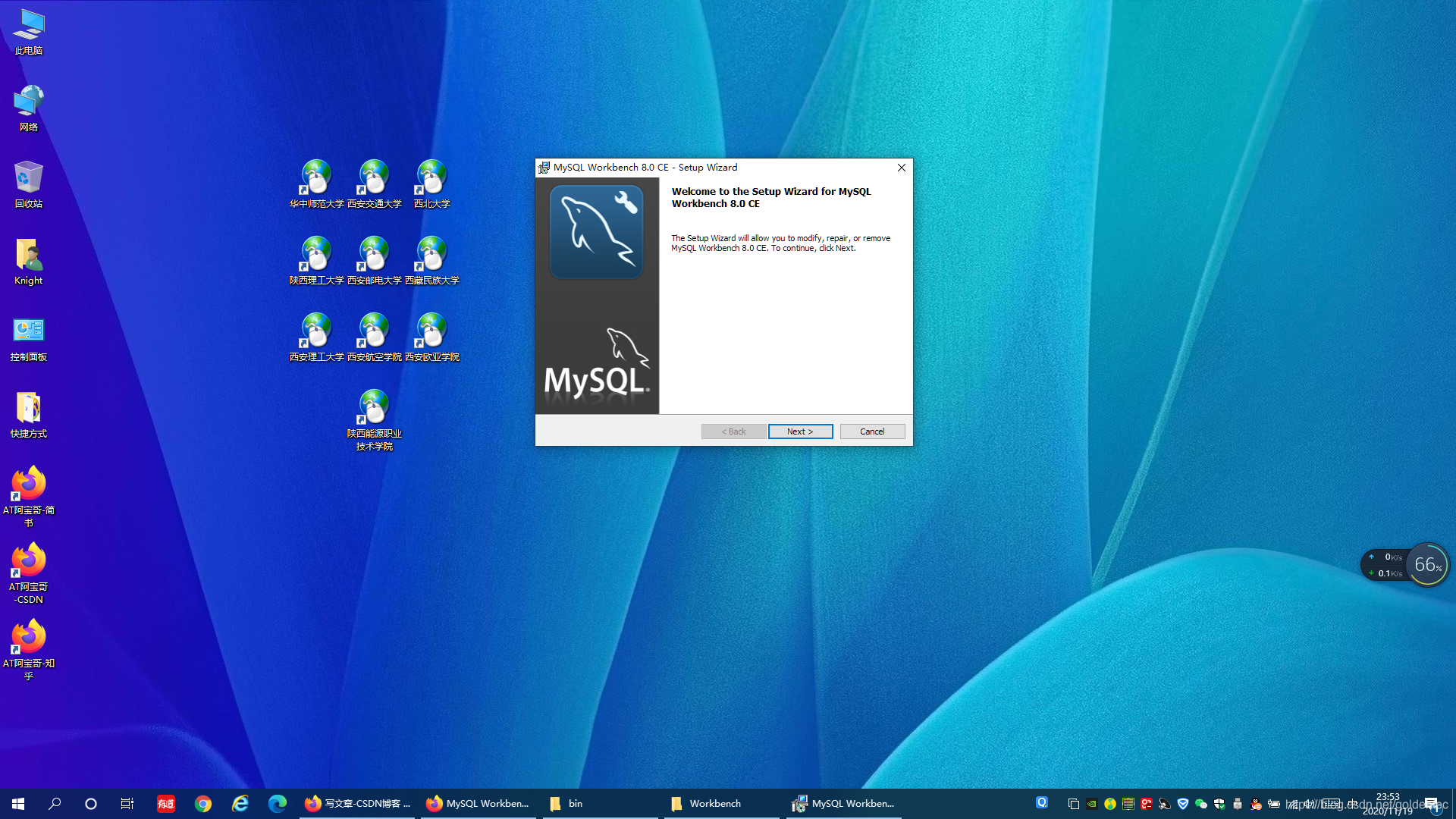Open Task View on taskbar
The width and height of the screenshot is (1456, 819).
pos(127,804)
